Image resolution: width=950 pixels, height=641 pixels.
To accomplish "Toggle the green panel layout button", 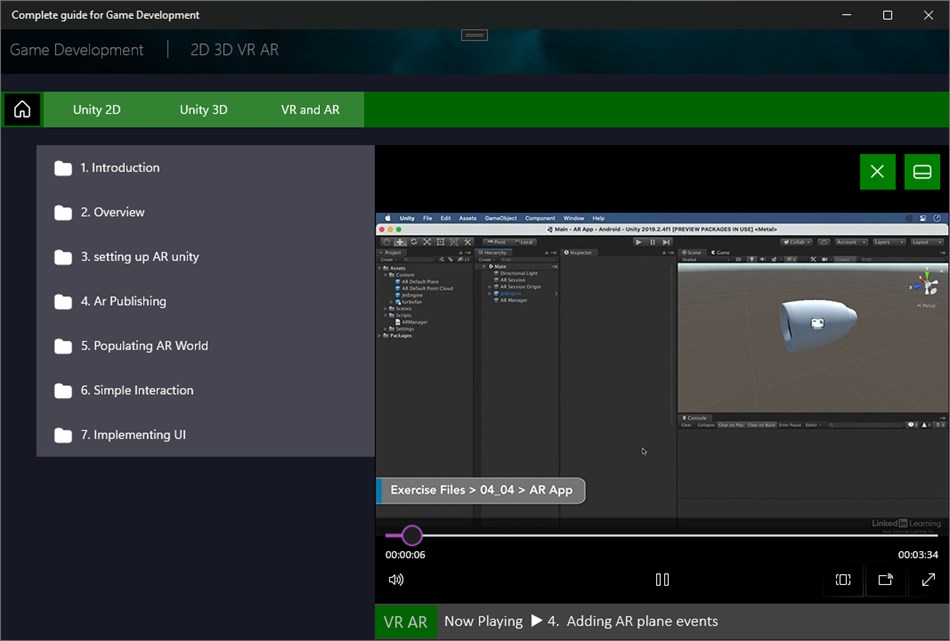I will [922, 171].
